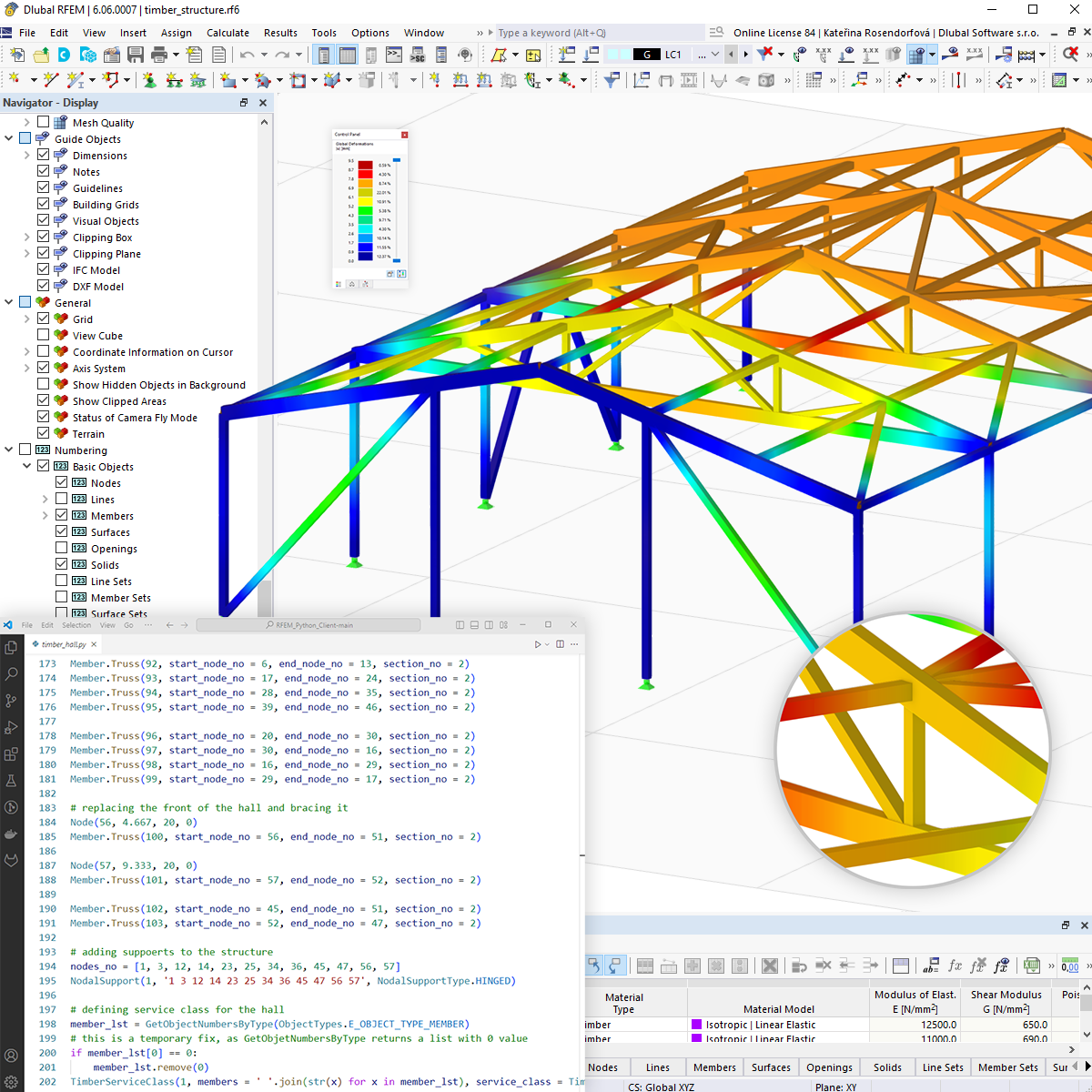Collapse the Guide Objects tree node
This screenshot has width=1092, height=1092.
[x=9, y=138]
